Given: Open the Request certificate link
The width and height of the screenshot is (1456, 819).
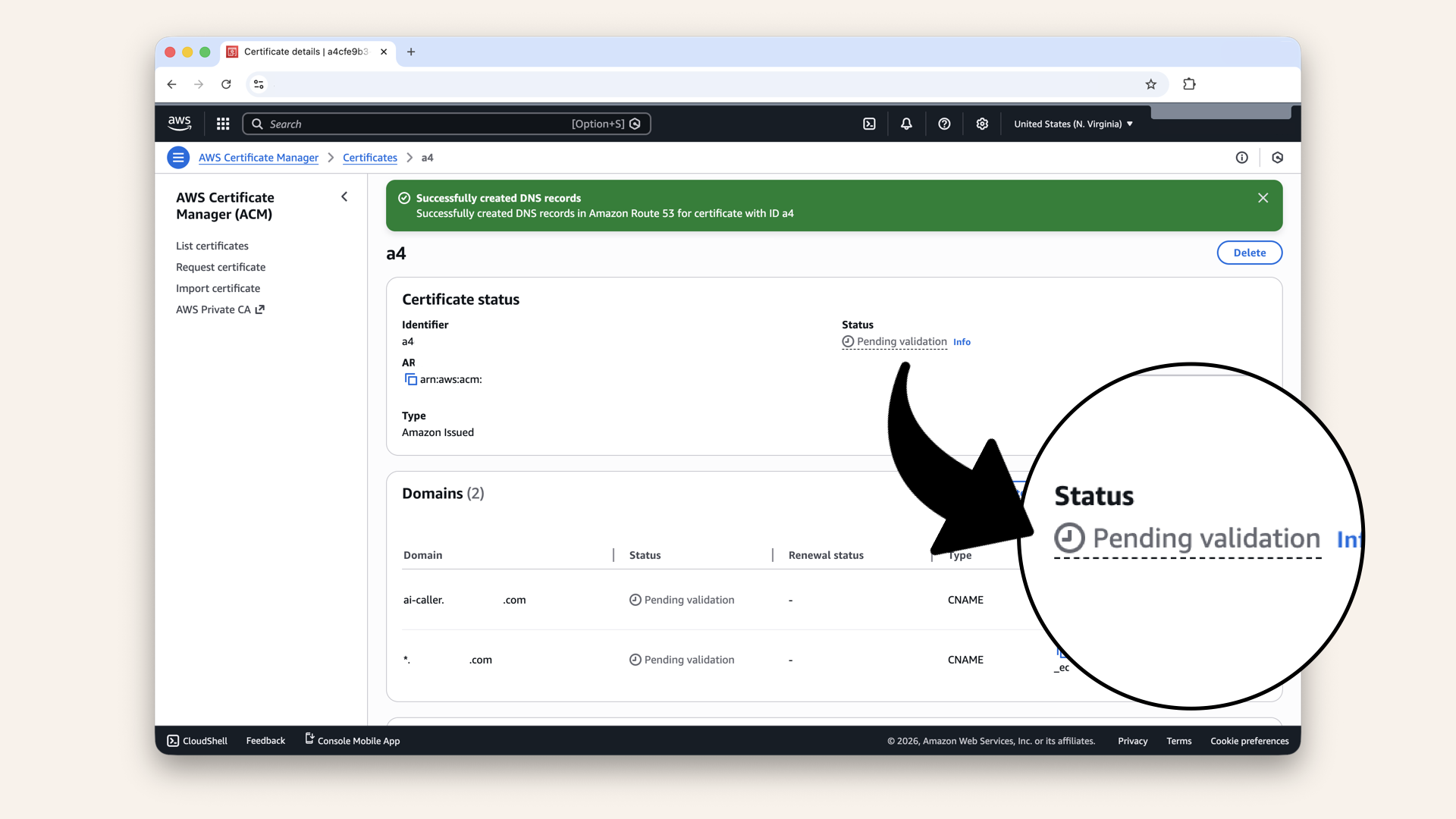Looking at the screenshot, I should (x=221, y=267).
